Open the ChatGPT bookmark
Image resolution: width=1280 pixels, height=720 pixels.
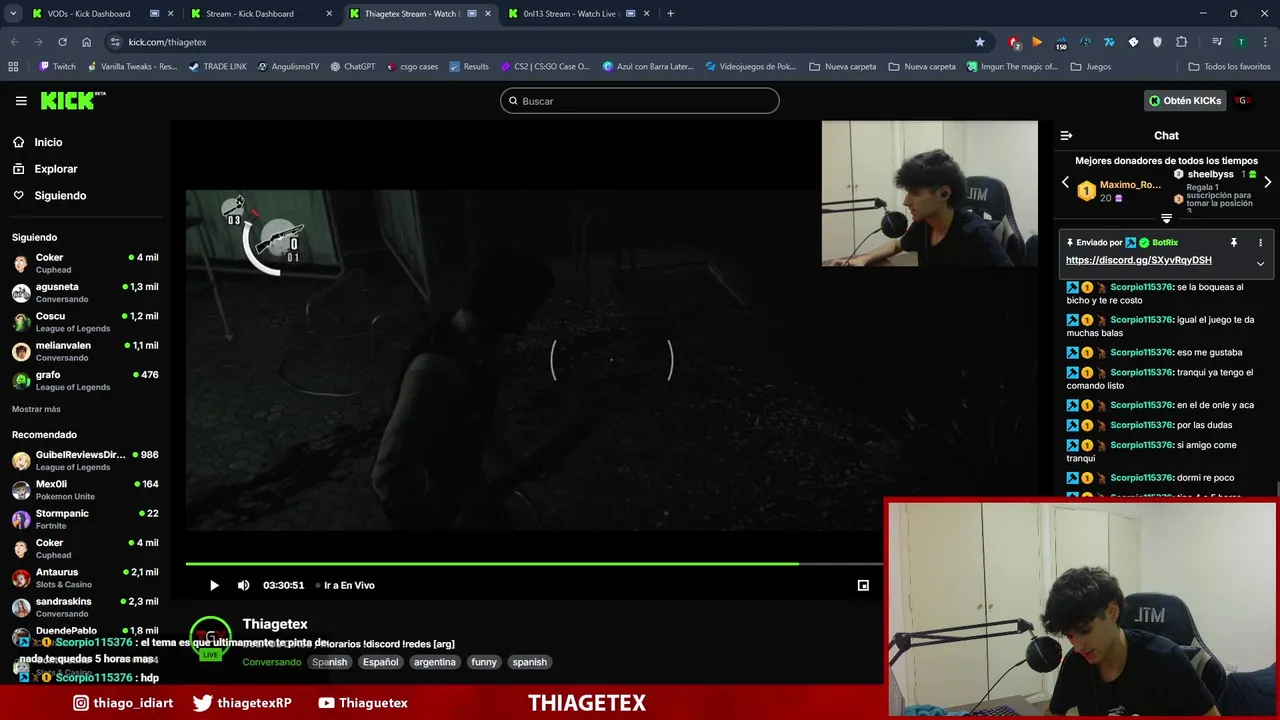[352, 67]
